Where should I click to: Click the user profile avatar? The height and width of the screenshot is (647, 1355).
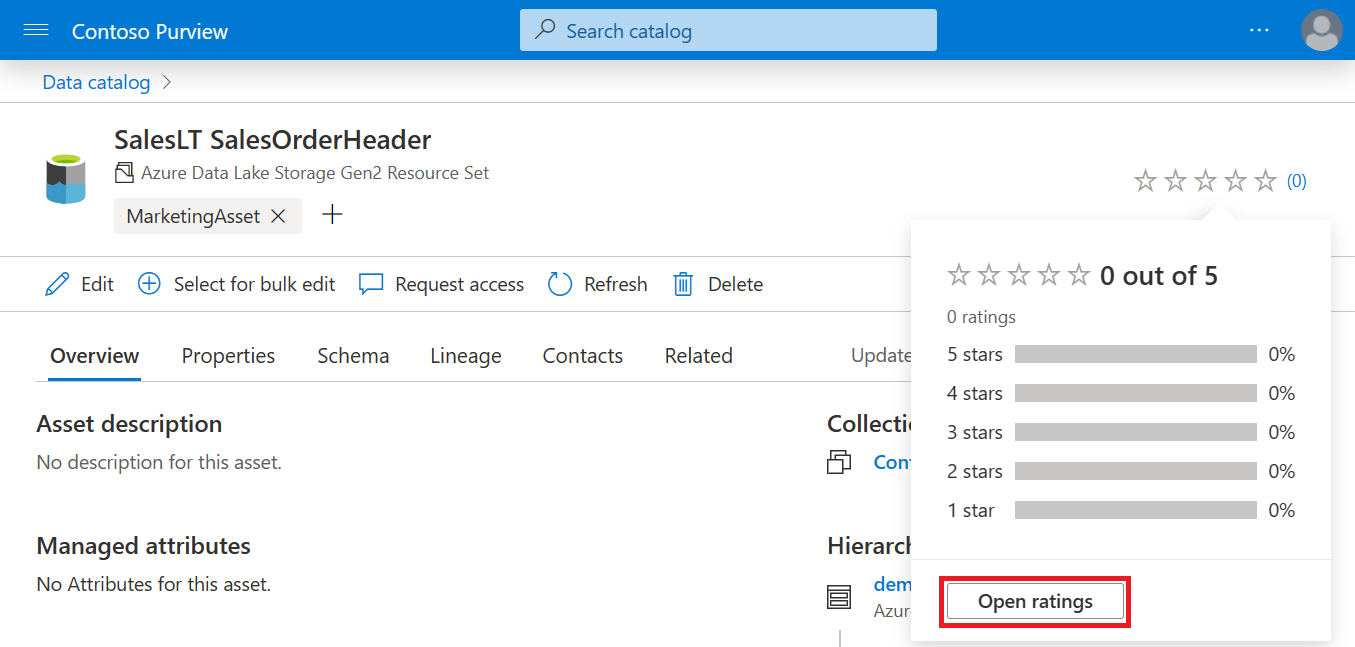point(1321,30)
